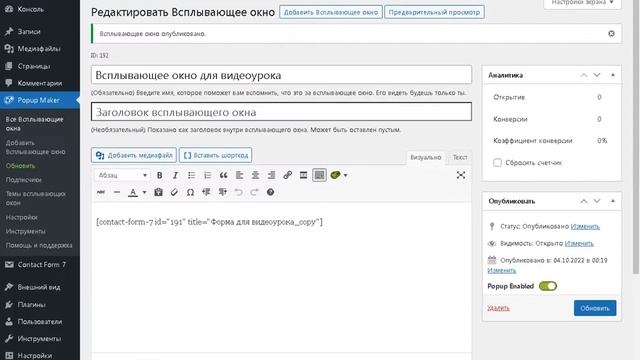Switch editor to distraction-free fullscreen
This screenshot has width=640, height=360.
click(x=461, y=175)
